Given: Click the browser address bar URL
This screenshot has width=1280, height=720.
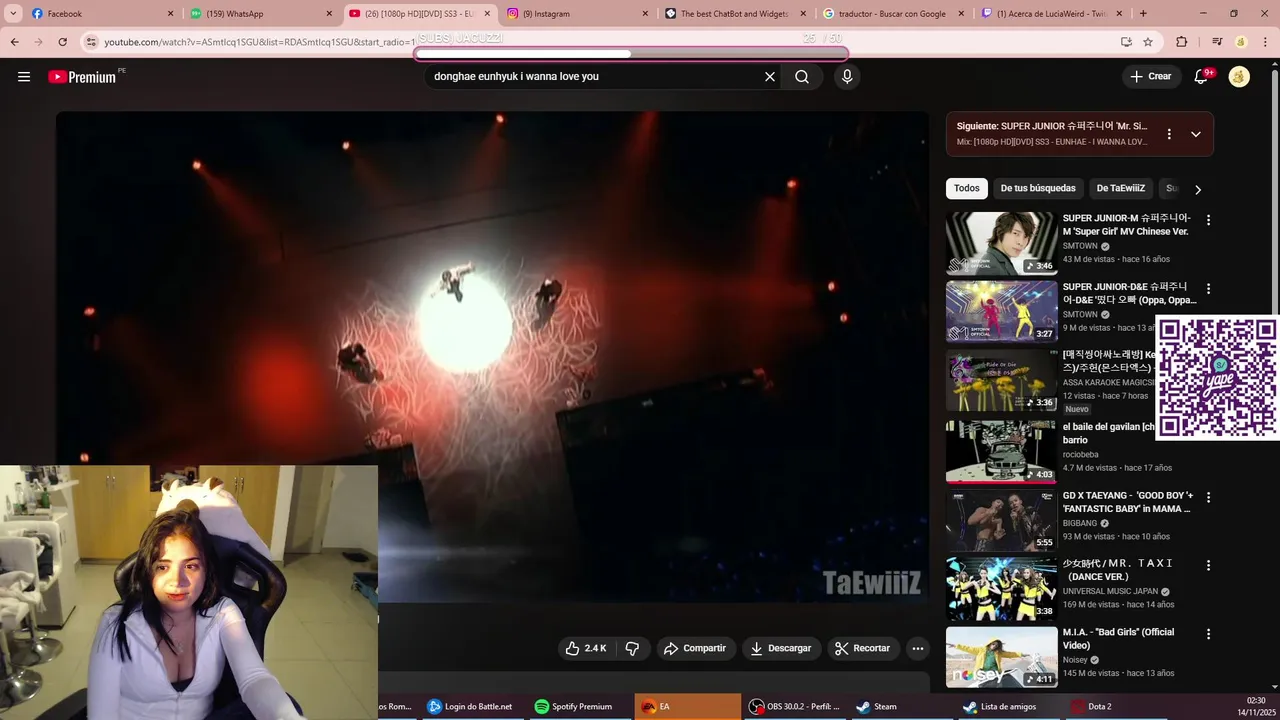Looking at the screenshot, I should pyautogui.click(x=260, y=42).
